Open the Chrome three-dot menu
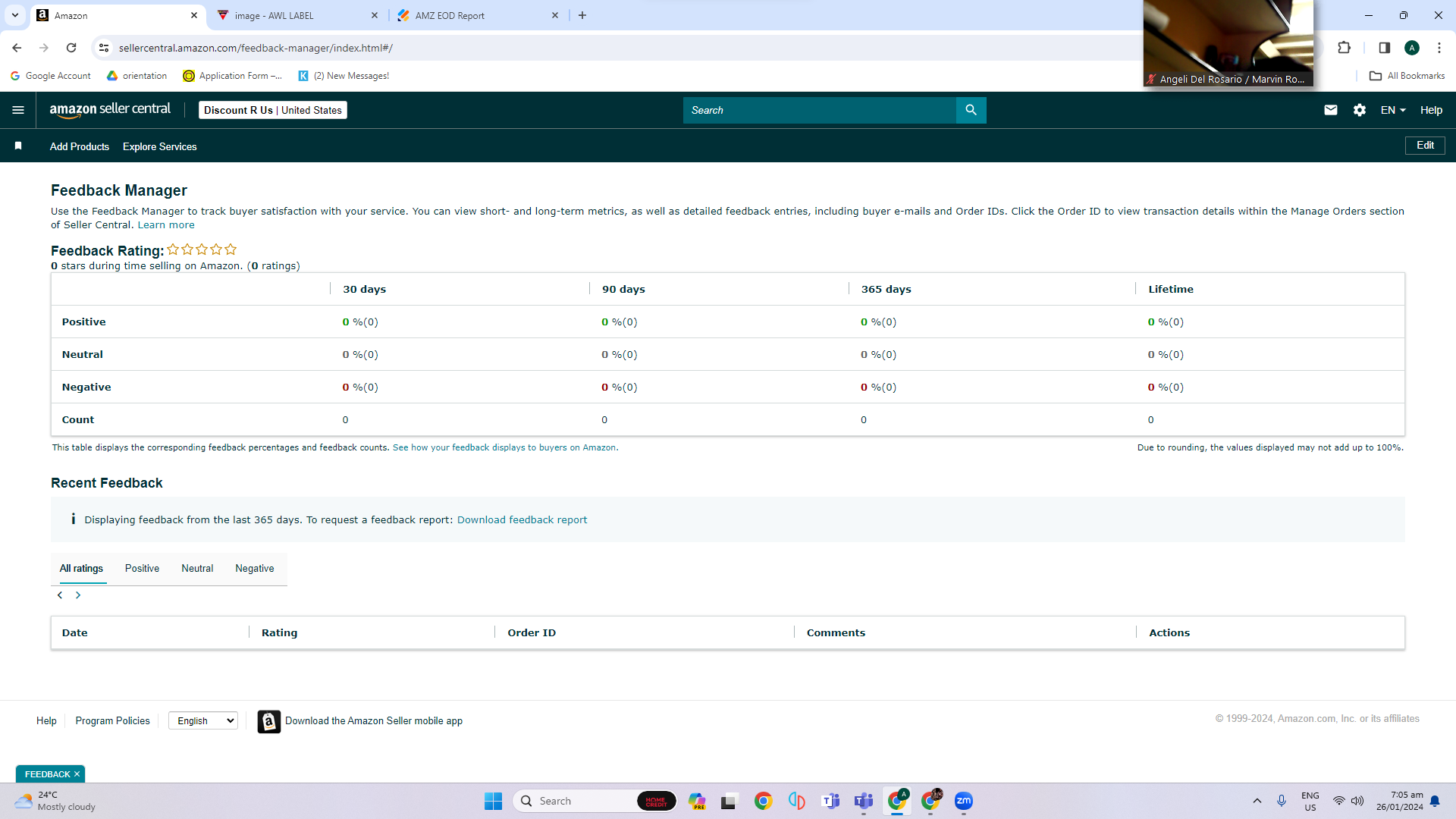Screen dimensions: 1456x819 click(1439, 48)
